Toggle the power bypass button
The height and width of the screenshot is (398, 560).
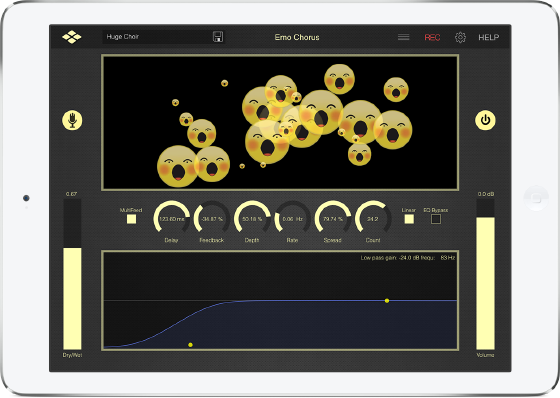[x=485, y=120]
